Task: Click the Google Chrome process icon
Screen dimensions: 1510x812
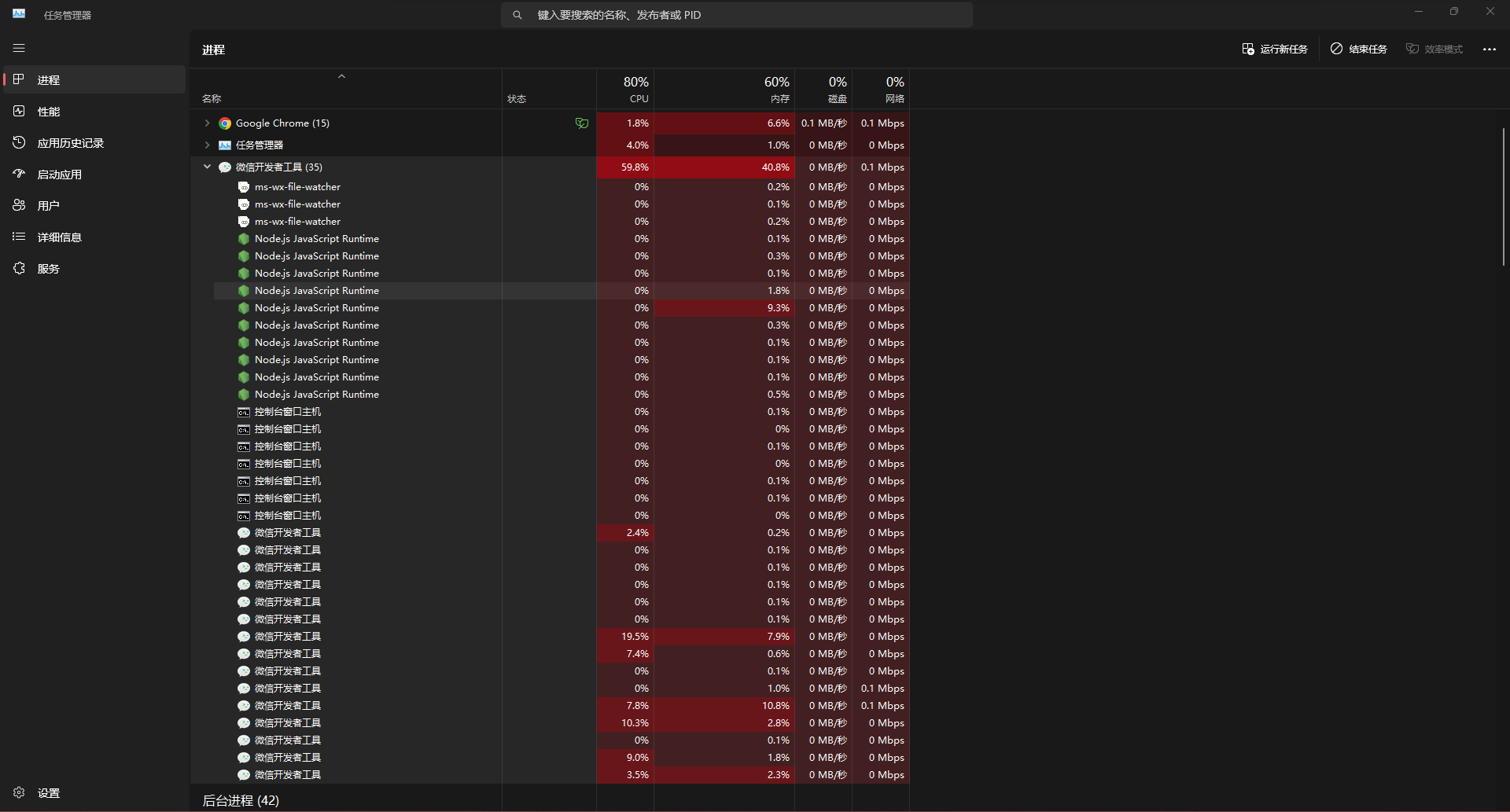Action: pos(225,123)
